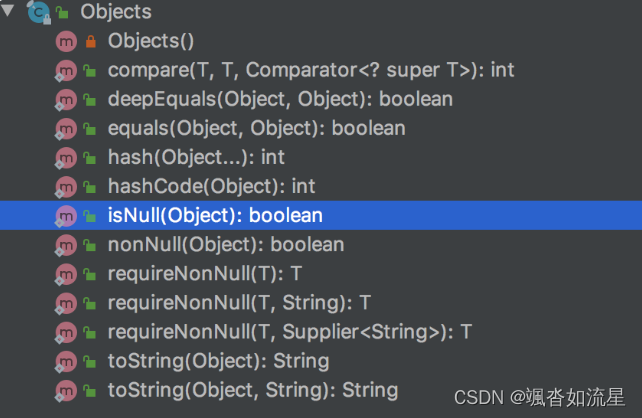The image size is (642, 418).
Task: Select requireNonNull(T, String): T method
Action: (239, 303)
